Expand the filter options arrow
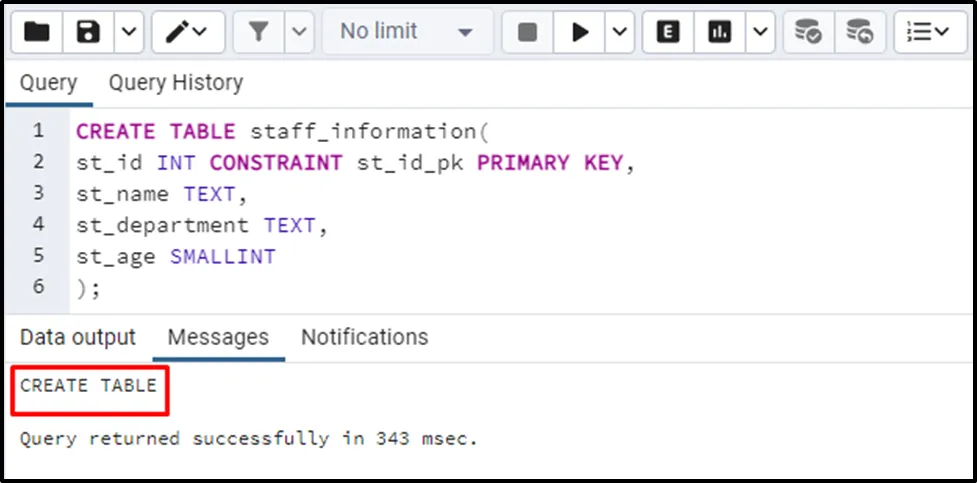977x483 pixels. [x=298, y=33]
